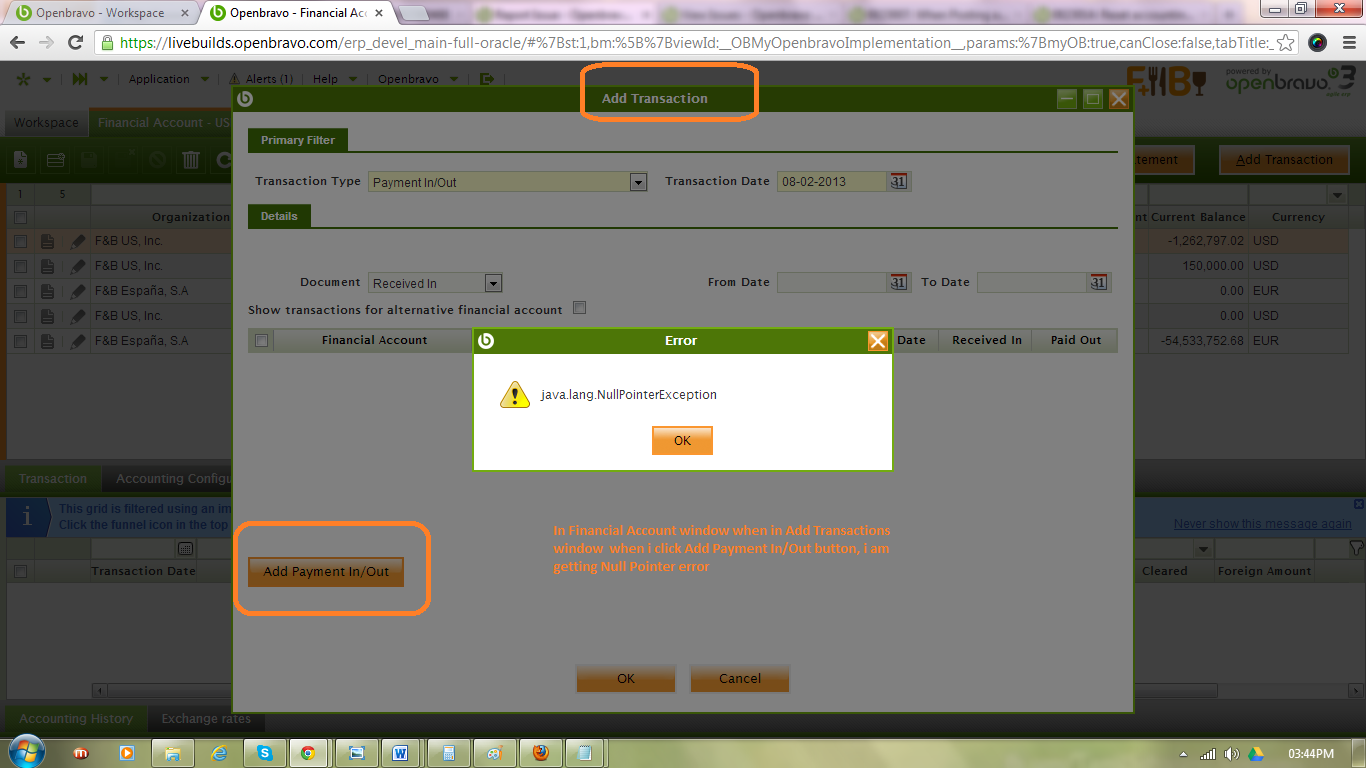1366x768 pixels.
Task: Click OK in the NullPointerException error dialog
Action: tap(682, 441)
